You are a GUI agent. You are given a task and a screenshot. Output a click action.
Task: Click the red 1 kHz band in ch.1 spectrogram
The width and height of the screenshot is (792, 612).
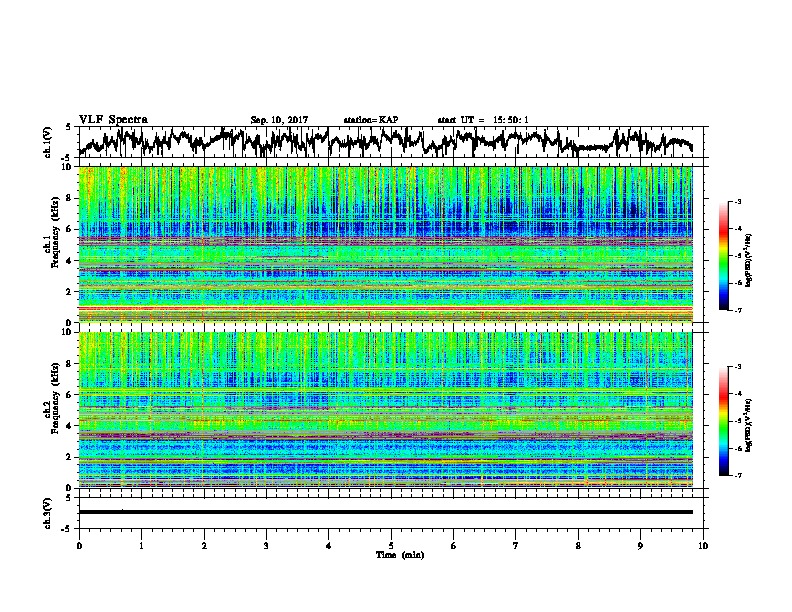point(386,308)
